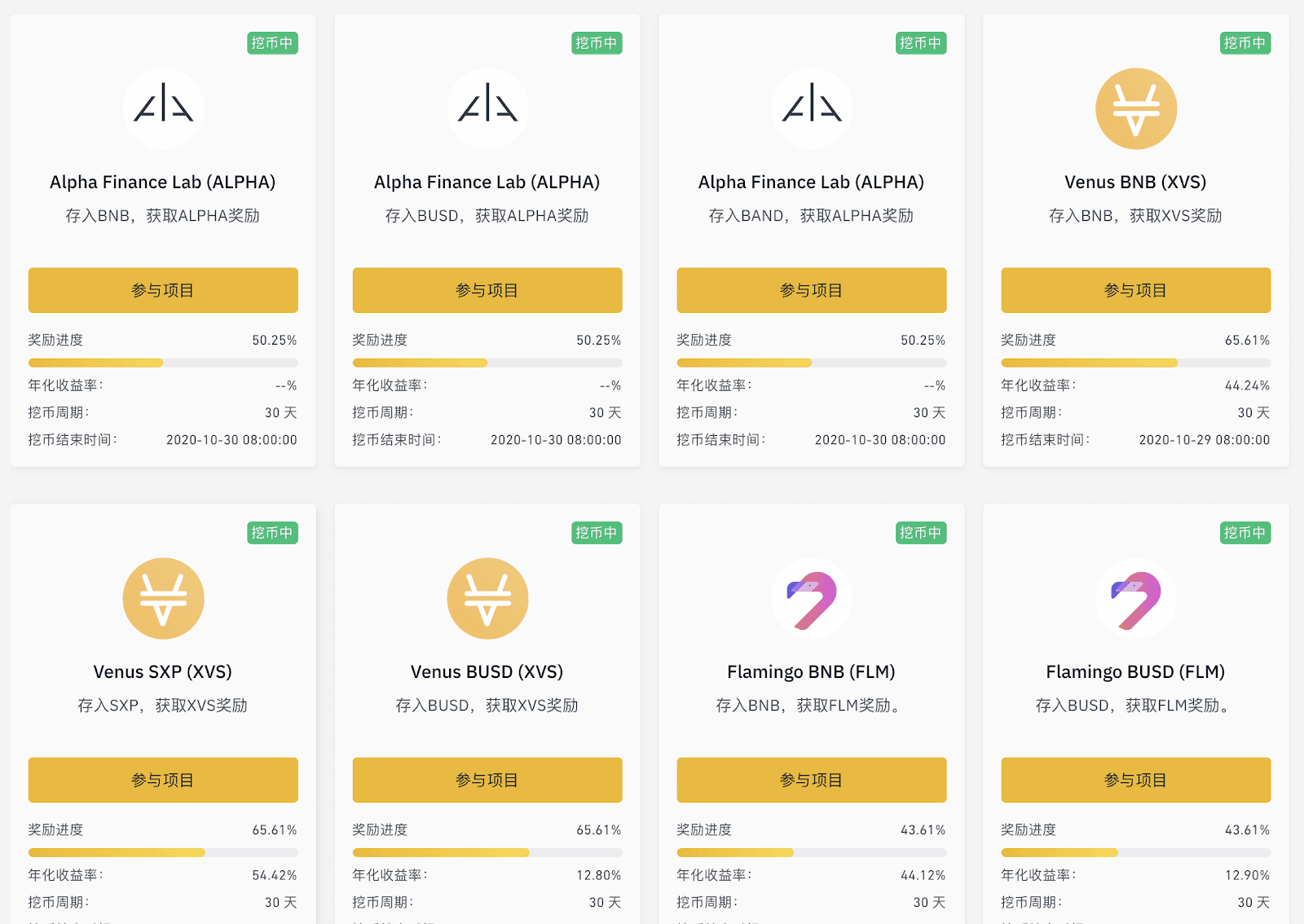The height and width of the screenshot is (924, 1304).
Task: Click 参与项目 on Flamingo BUSD (FLM)
Action: [1136, 780]
